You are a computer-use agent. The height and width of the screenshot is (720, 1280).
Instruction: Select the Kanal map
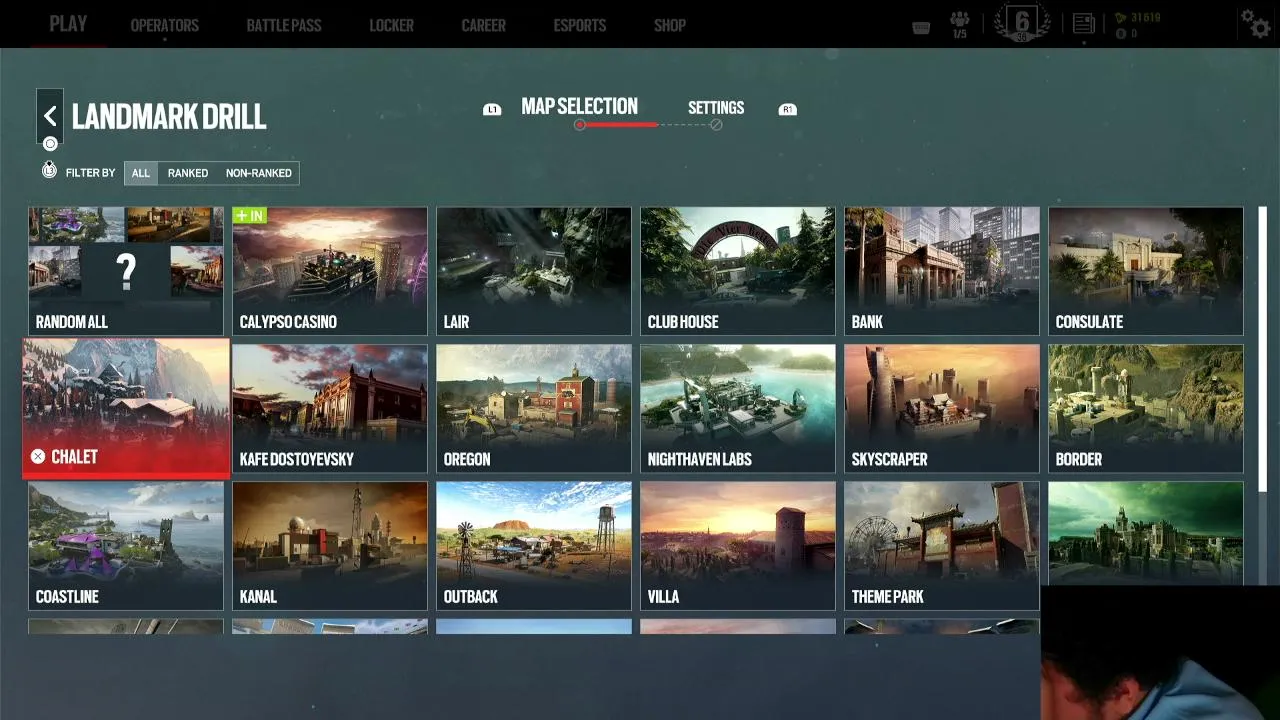330,545
